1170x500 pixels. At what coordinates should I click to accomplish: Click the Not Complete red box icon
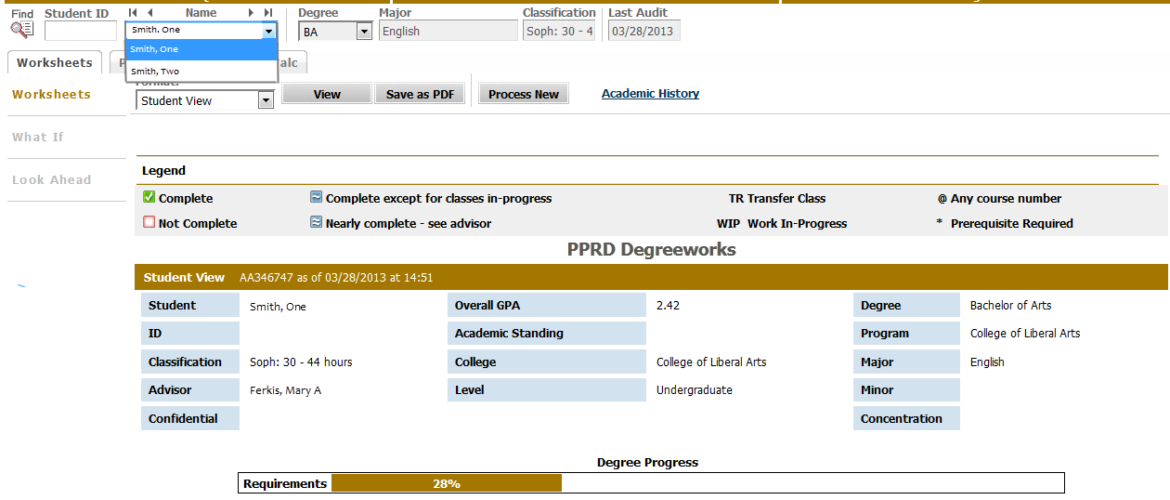point(149,224)
